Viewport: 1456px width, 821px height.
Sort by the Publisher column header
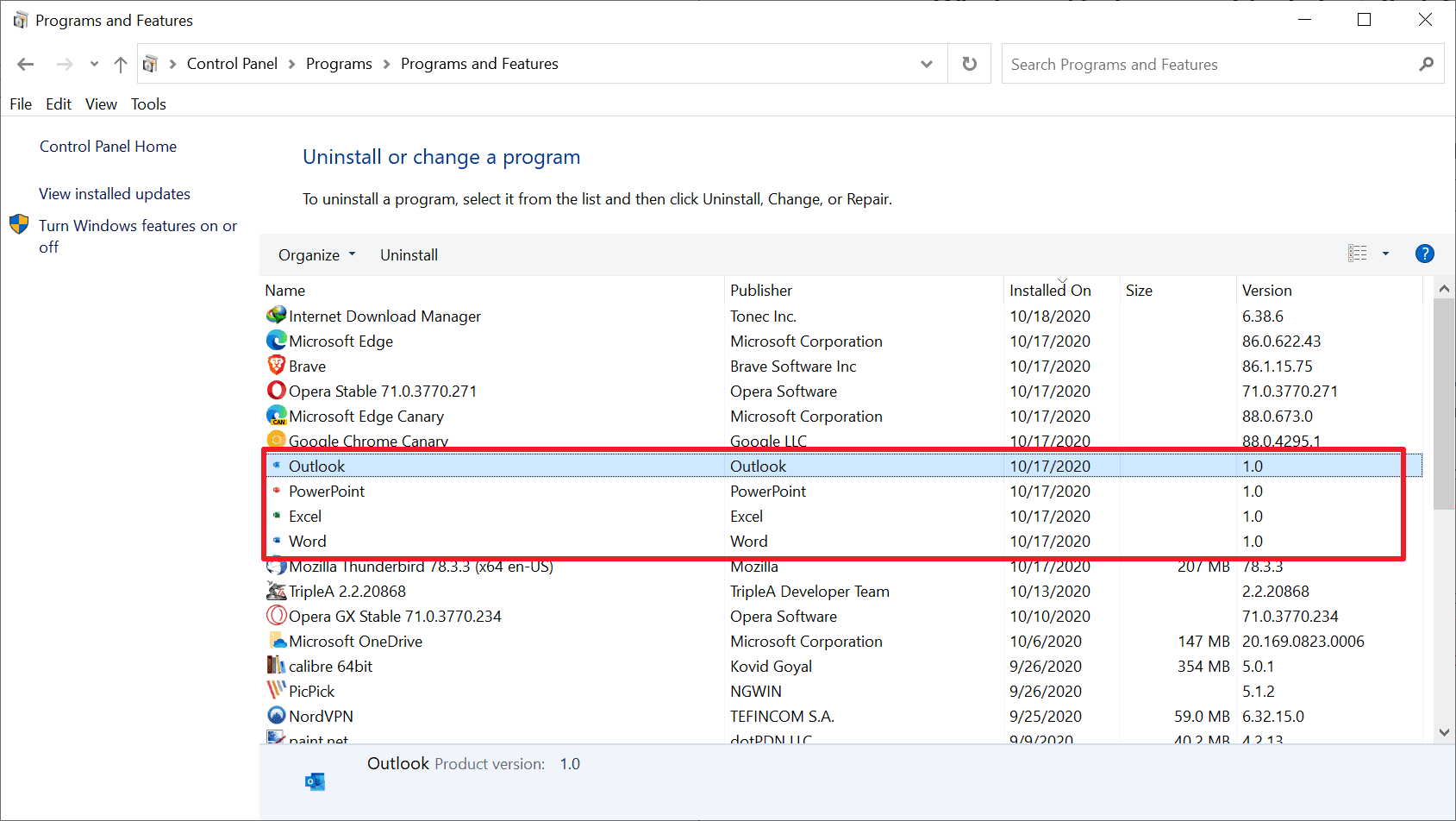point(864,291)
